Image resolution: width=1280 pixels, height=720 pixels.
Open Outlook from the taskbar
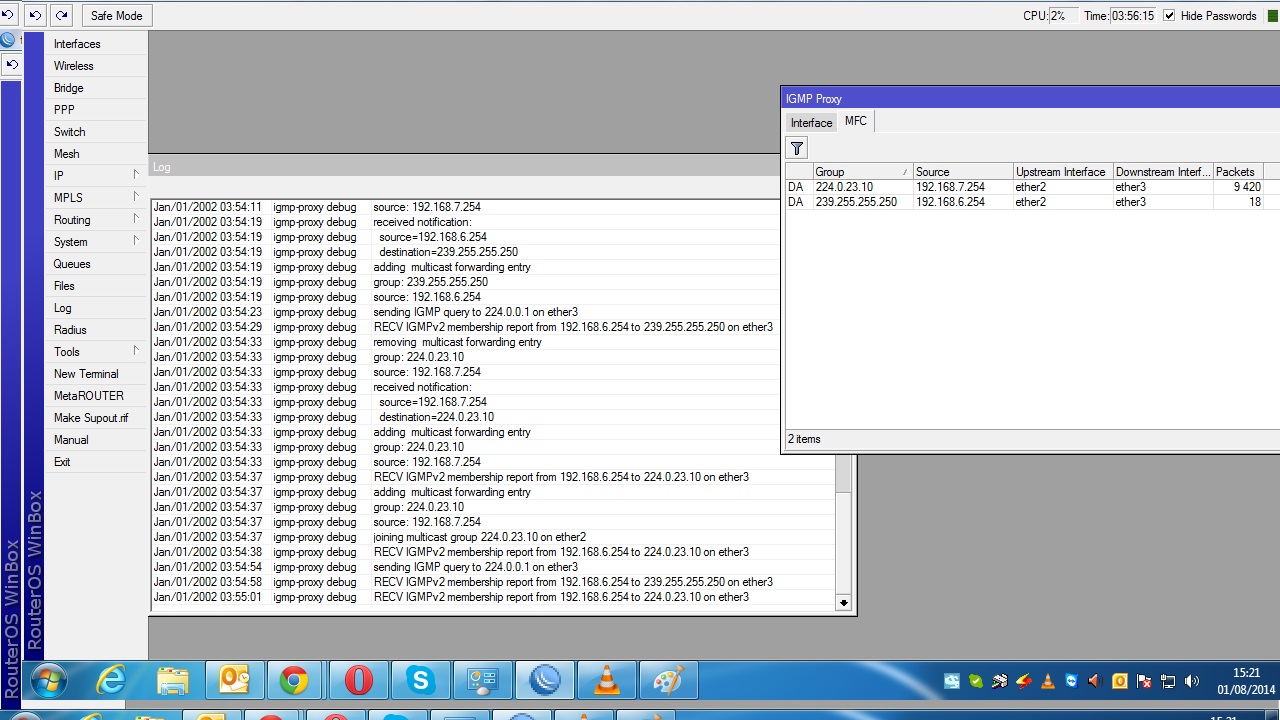(x=234, y=681)
